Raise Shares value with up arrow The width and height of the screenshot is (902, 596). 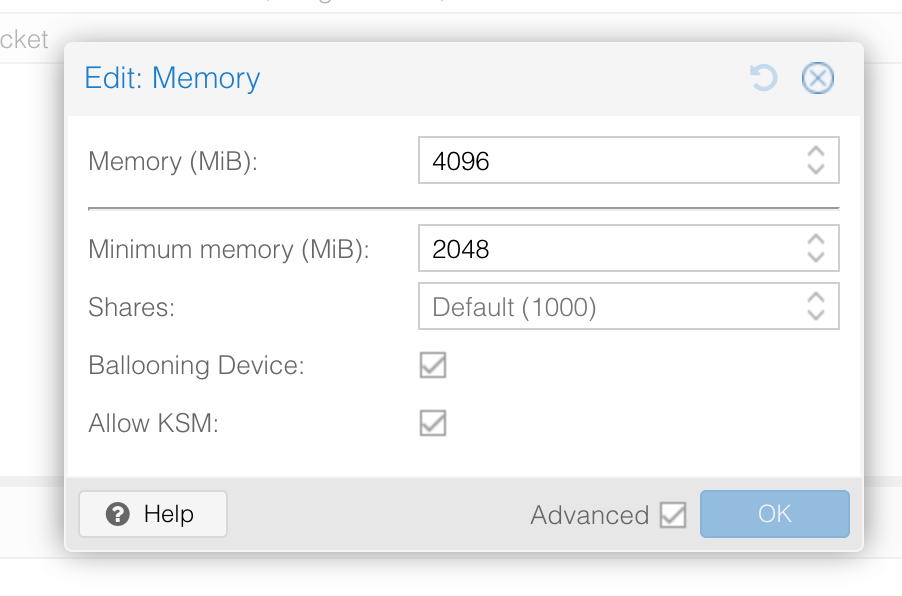(x=816, y=298)
